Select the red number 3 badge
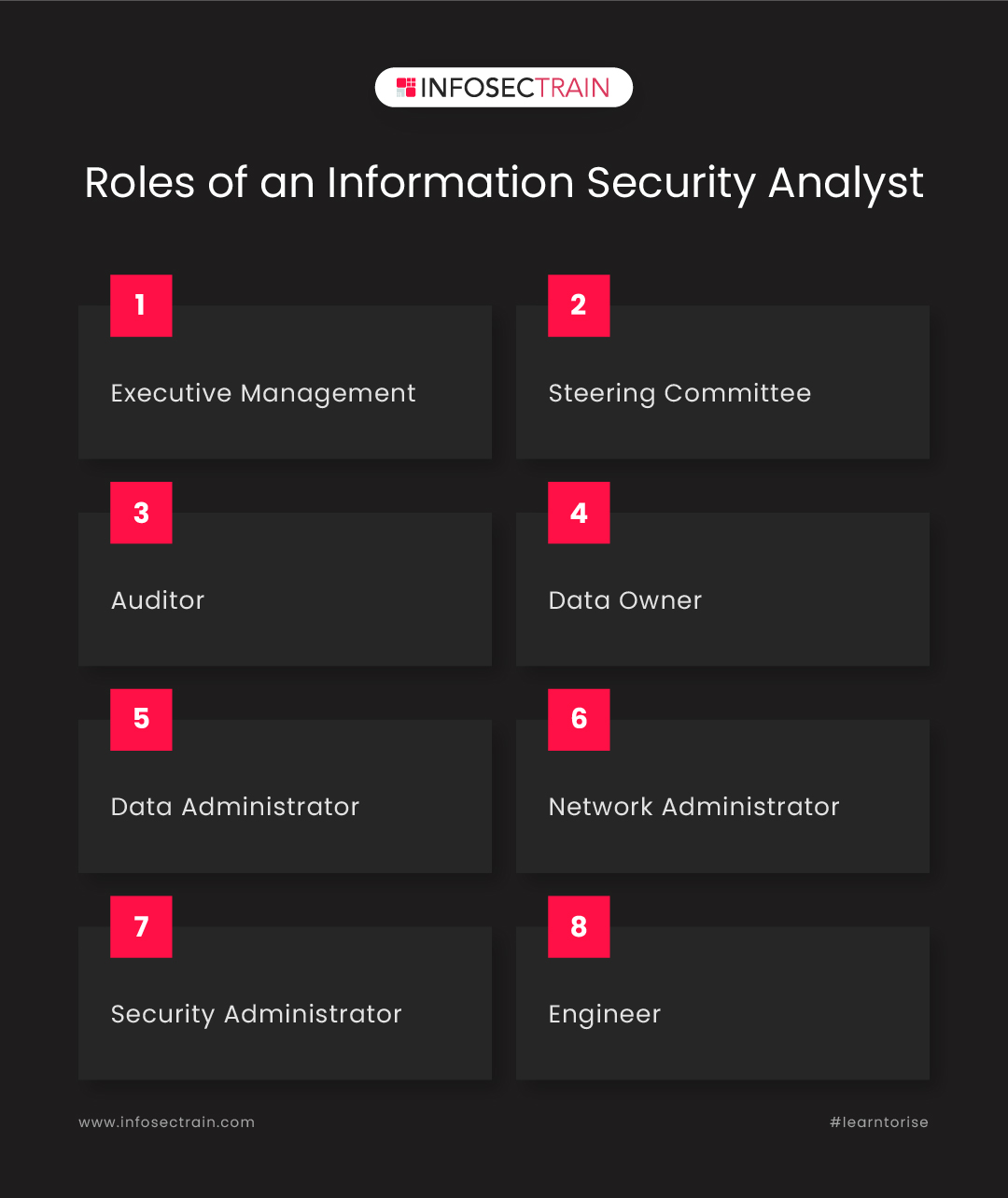Screen dimensions: 1008x1198 tap(141, 513)
